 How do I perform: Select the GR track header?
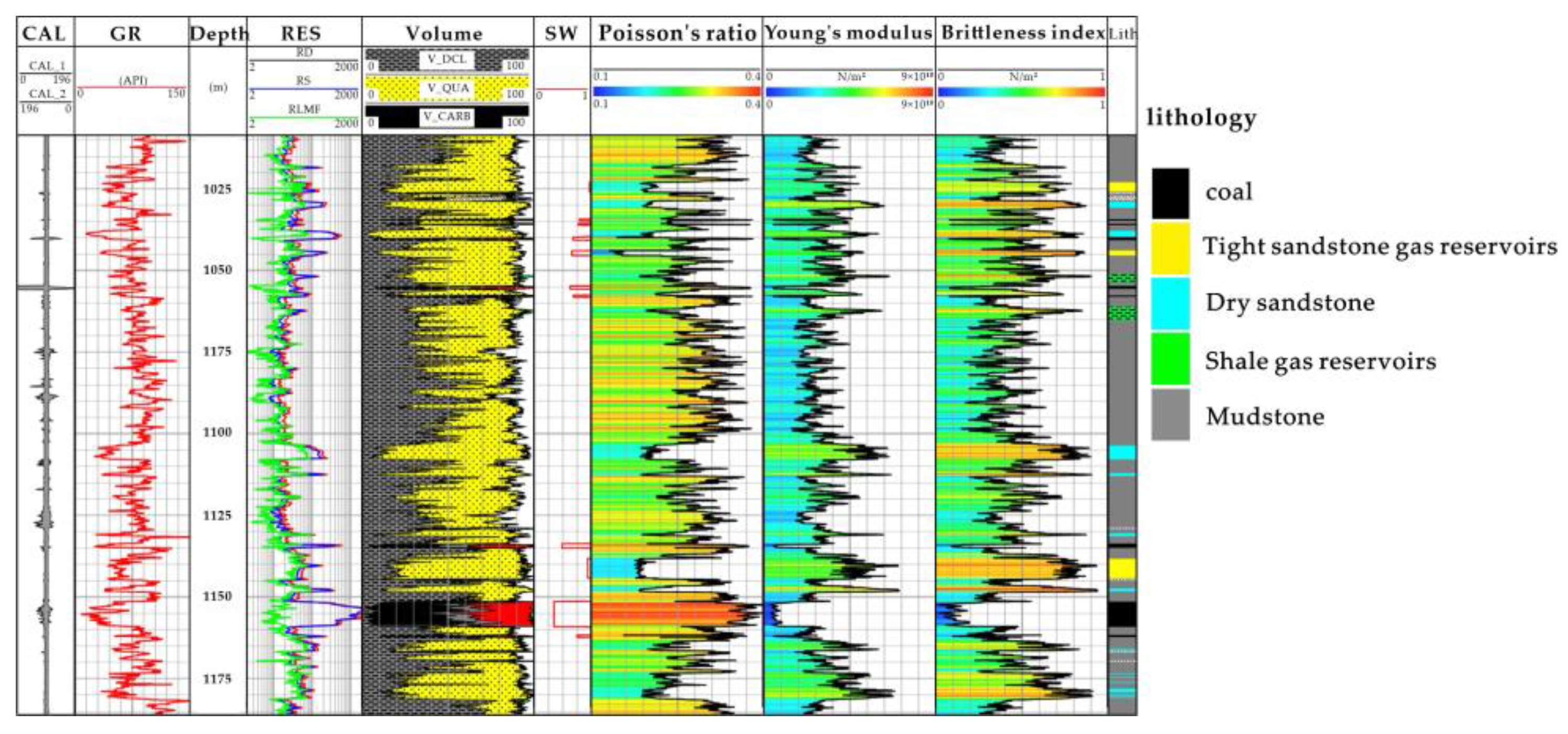126,33
